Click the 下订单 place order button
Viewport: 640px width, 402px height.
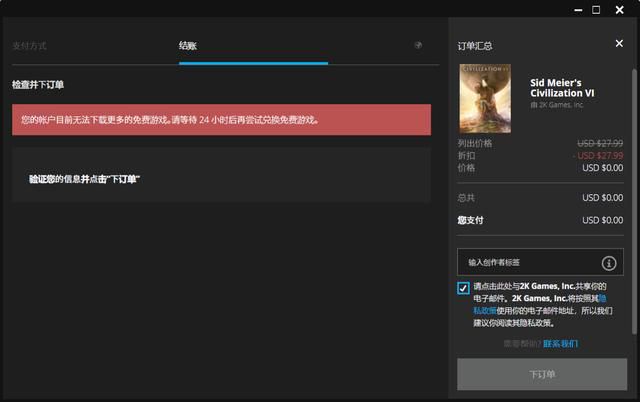click(542, 374)
